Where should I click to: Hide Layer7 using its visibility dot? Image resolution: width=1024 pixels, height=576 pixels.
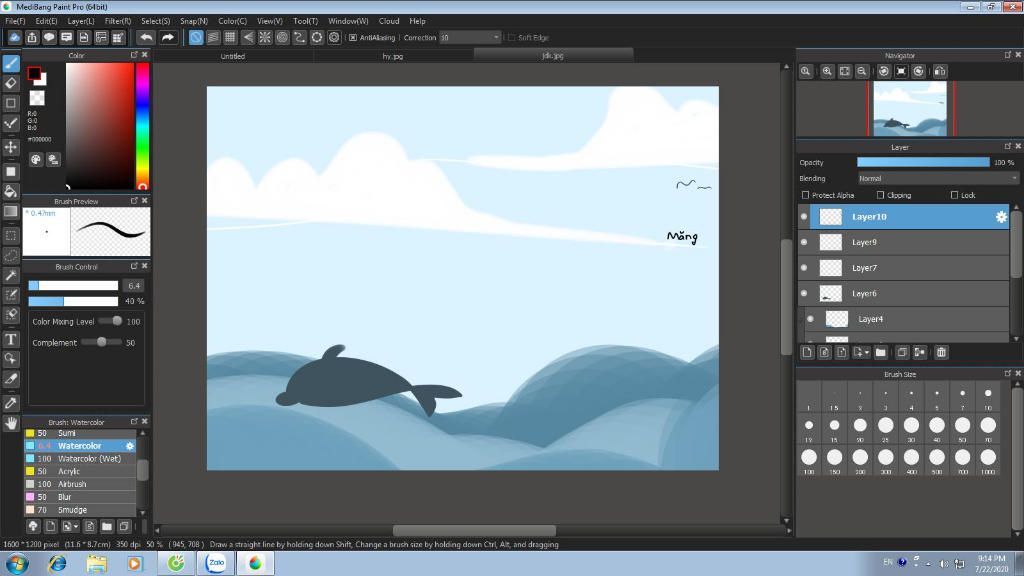click(x=804, y=268)
